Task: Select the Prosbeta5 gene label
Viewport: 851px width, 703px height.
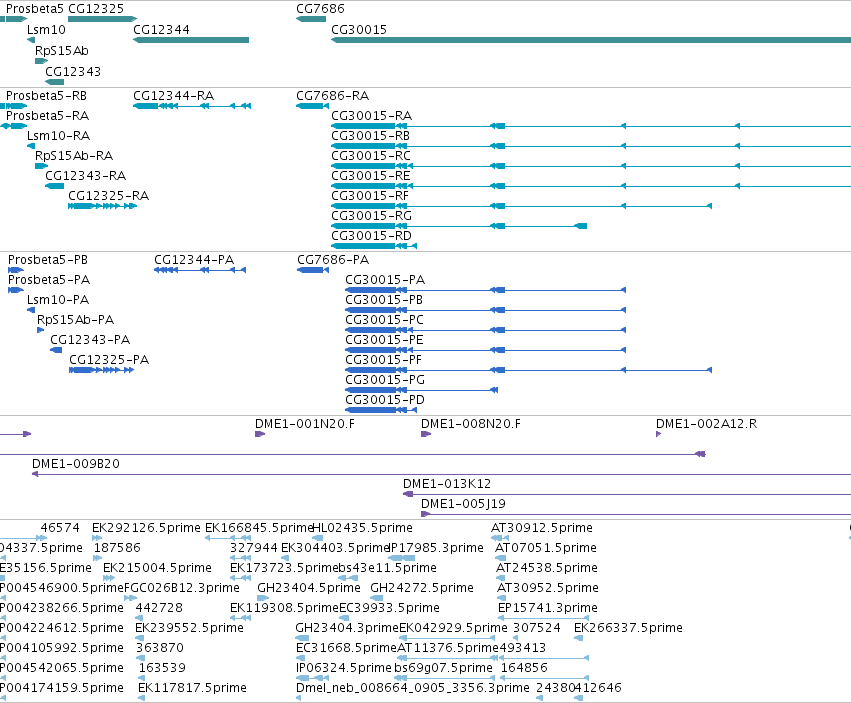Action: (x=34, y=9)
